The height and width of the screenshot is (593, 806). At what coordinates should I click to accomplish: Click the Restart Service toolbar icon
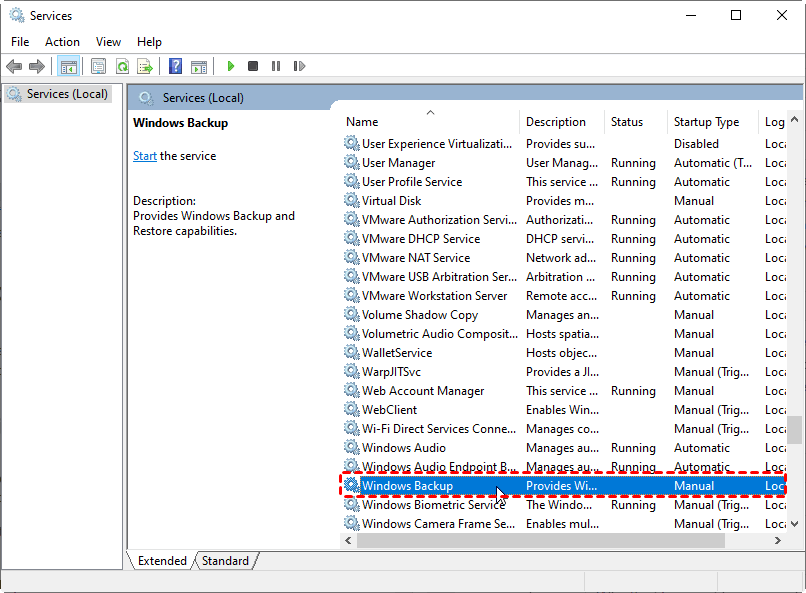pos(299,67)
